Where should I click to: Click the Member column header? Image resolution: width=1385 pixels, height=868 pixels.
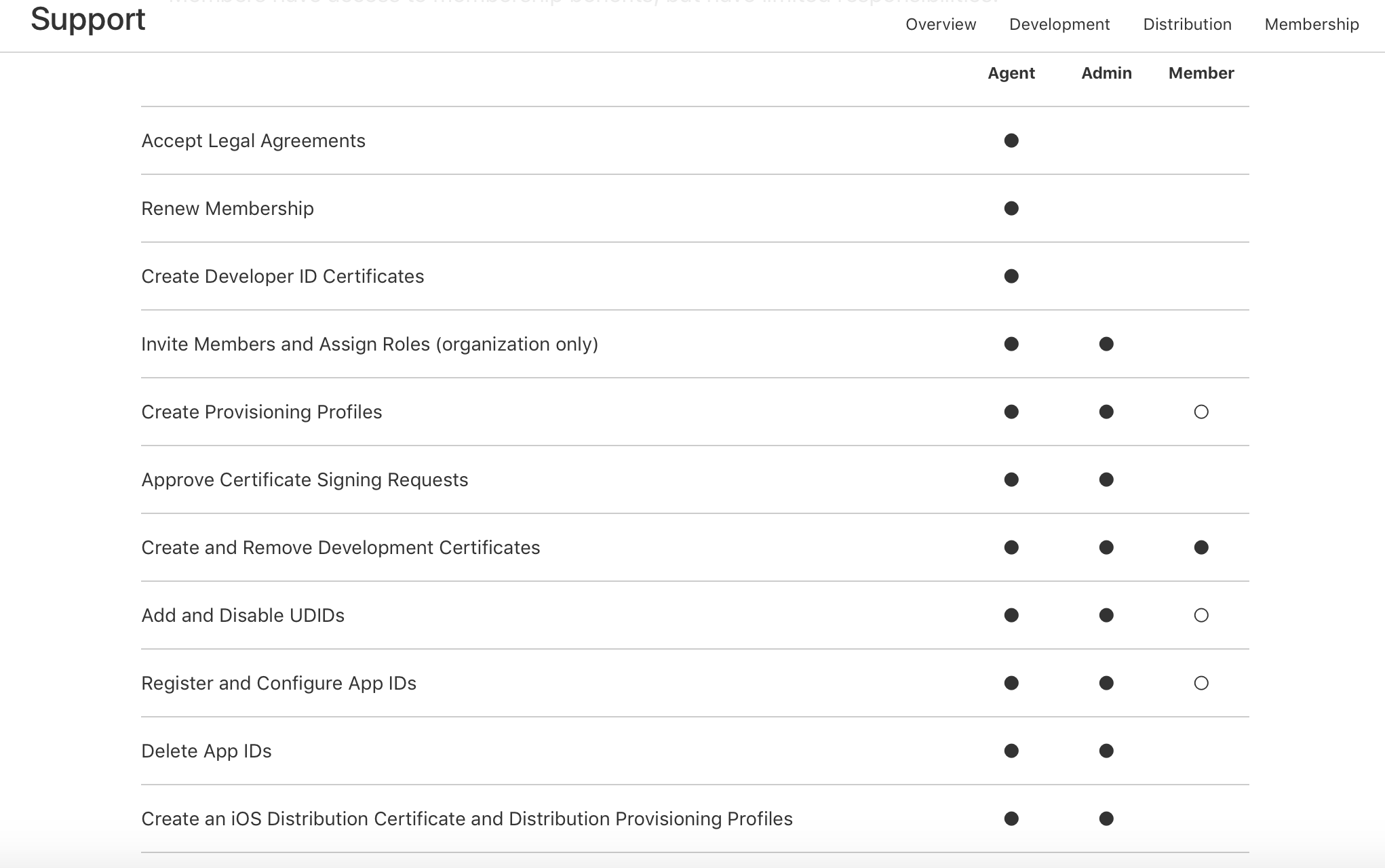(x=1201, y=73)
